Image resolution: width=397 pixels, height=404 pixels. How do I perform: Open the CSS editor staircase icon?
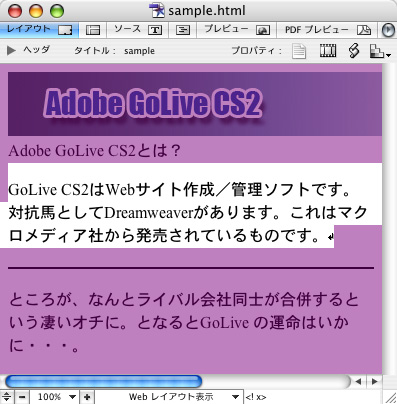[380, 51]
